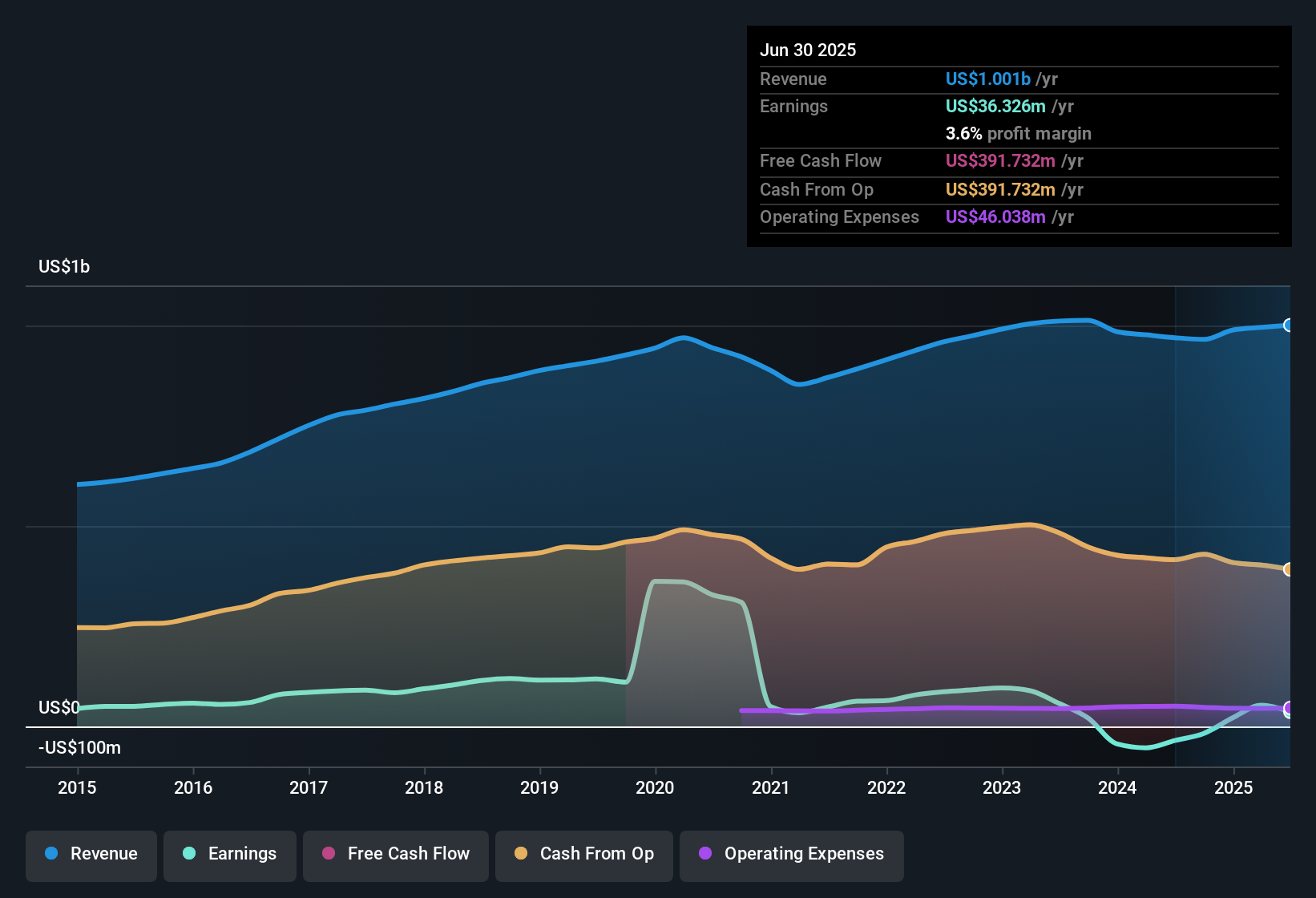Toggle the Earnings series visibility

pos(230,854)
